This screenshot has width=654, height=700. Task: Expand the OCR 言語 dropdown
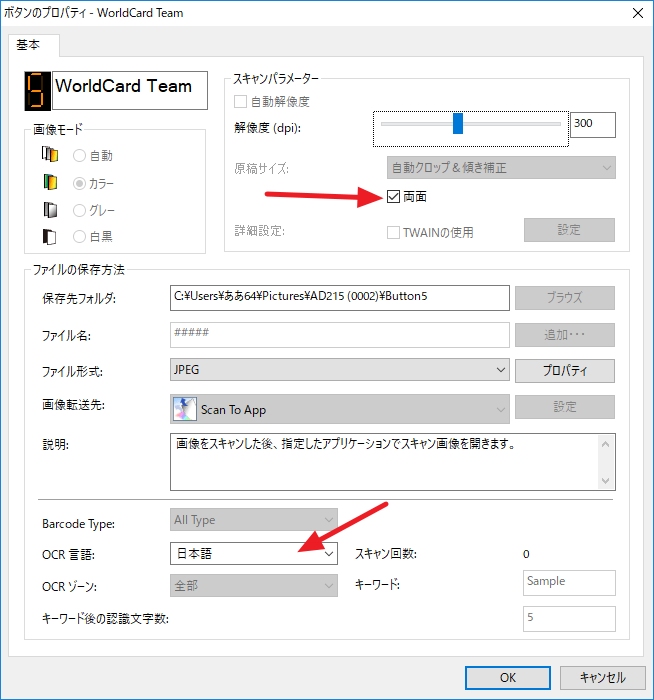click(254, 553)
